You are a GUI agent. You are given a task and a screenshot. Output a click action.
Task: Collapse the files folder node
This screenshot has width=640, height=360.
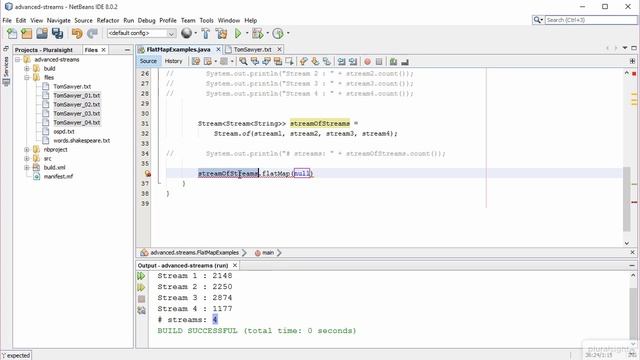click(27, 78)
